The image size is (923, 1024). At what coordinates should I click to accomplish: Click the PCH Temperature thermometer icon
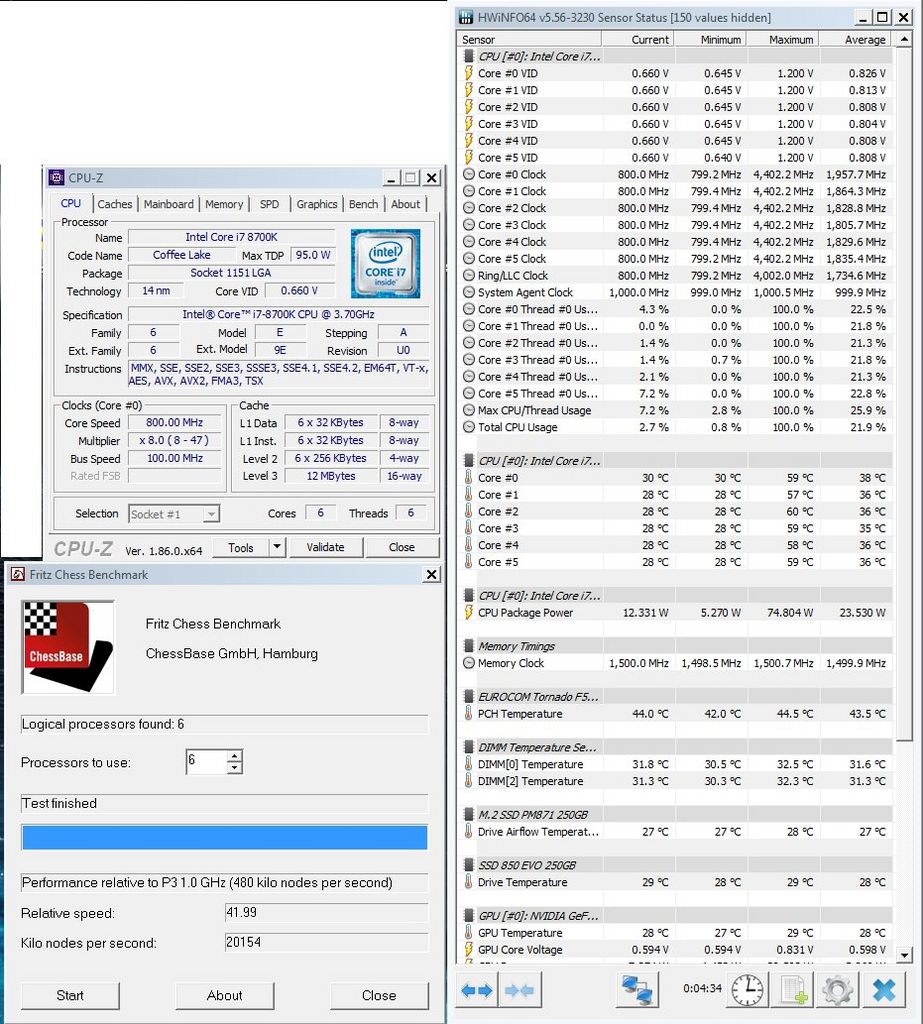(x=468, y=713)
